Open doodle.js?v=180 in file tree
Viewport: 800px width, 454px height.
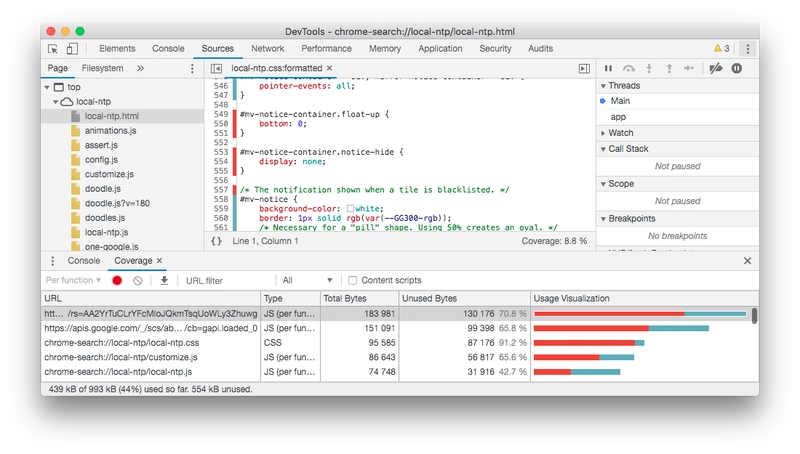pyautogui.click(x=117, y=203)
